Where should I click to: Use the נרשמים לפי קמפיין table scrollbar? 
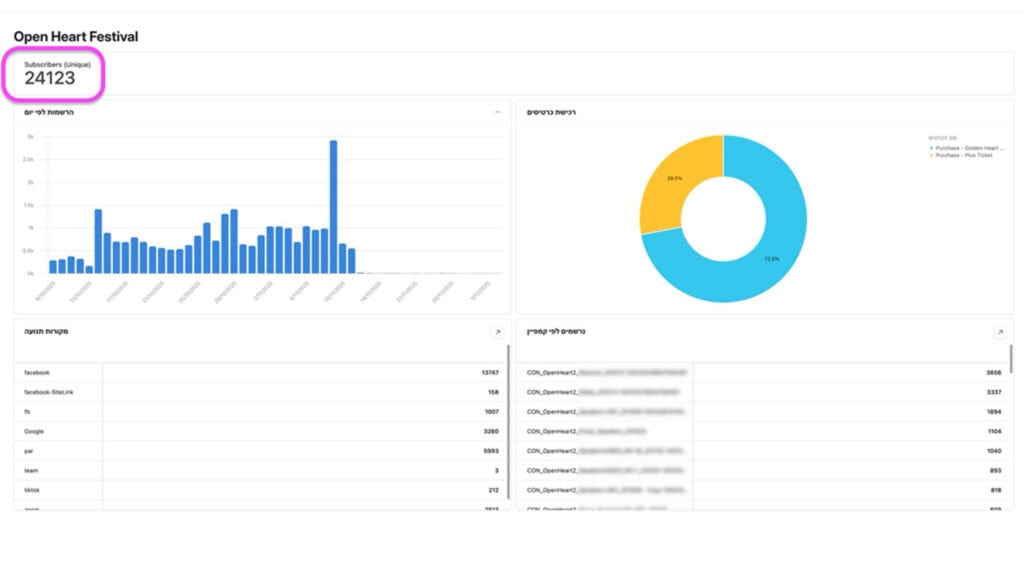(1011, 359)
